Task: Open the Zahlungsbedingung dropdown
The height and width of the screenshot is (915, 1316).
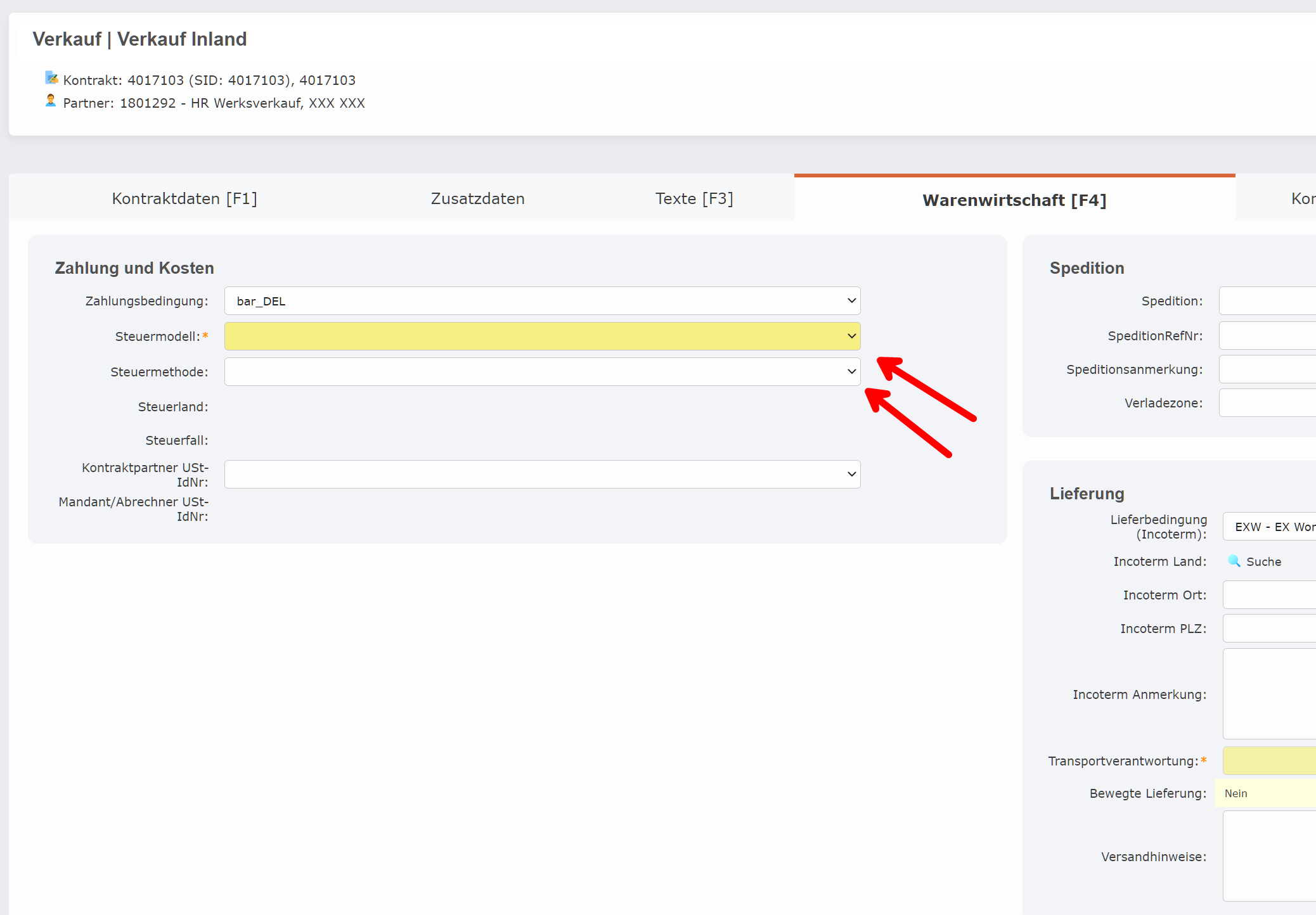Action: click(542, 301)
